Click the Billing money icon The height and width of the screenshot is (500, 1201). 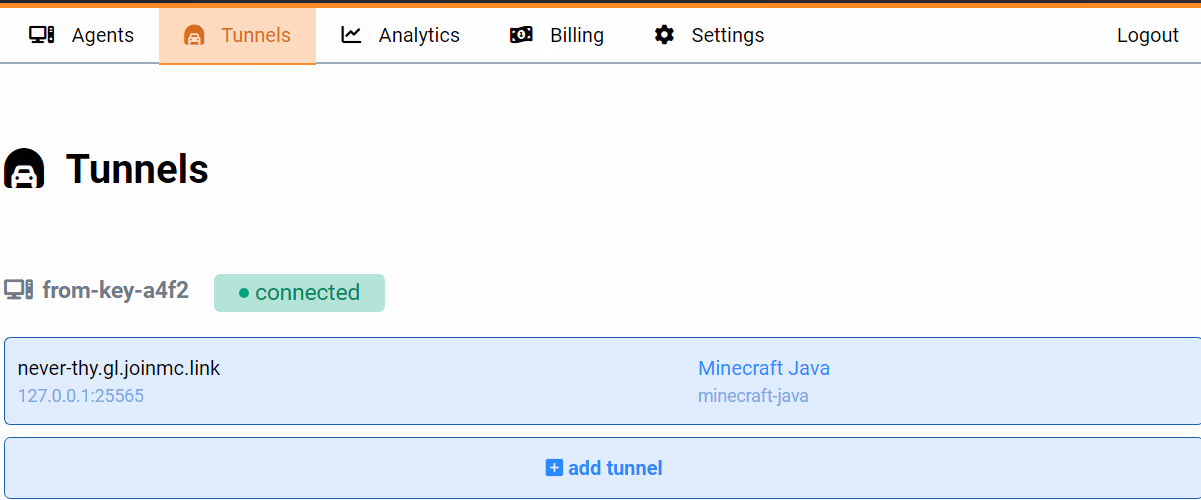coord(521,35)
